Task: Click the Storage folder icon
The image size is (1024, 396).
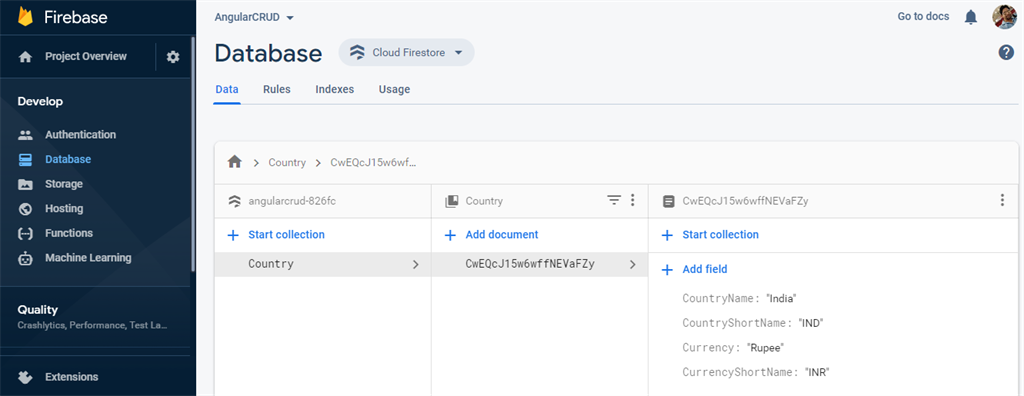Action: (x=25, y=184)
